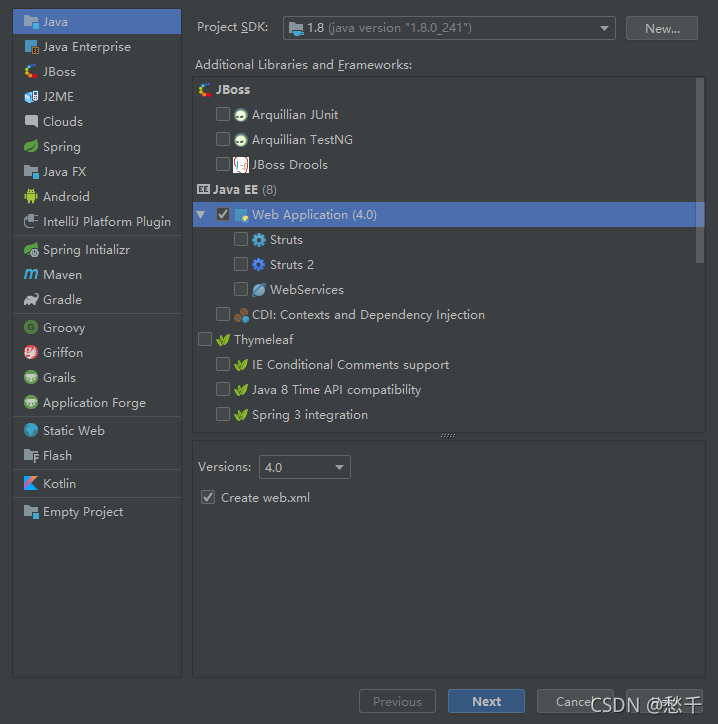
Task: Enable Arquillian TestNG checkbox
Action: pos(223,139)
